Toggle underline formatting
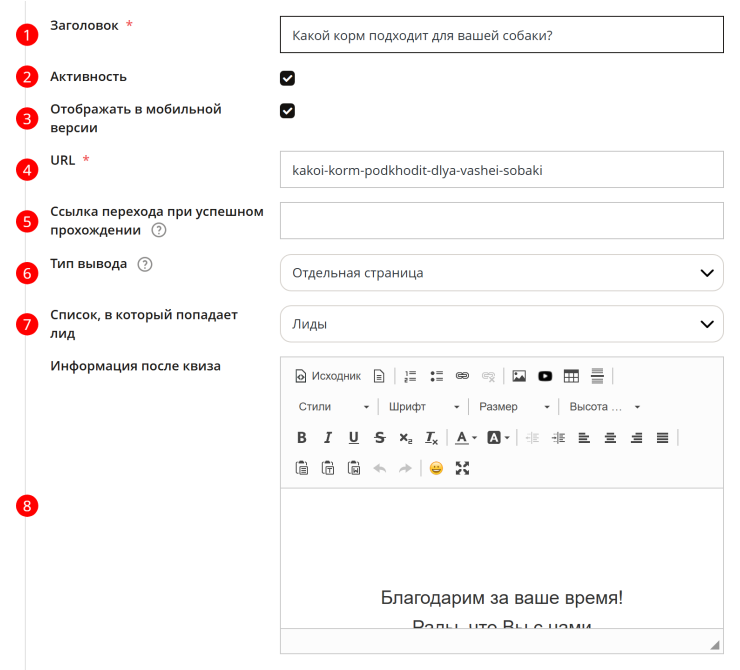This screenshot has width=740, height=670. point(353,438)
